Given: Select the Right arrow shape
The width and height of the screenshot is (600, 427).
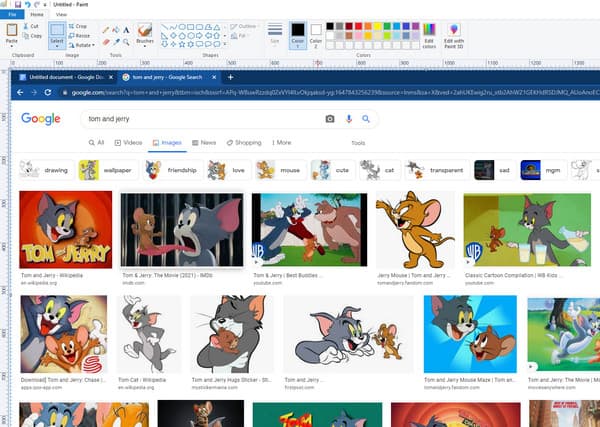Looking at the screenshot, I should tap(199, 36).
